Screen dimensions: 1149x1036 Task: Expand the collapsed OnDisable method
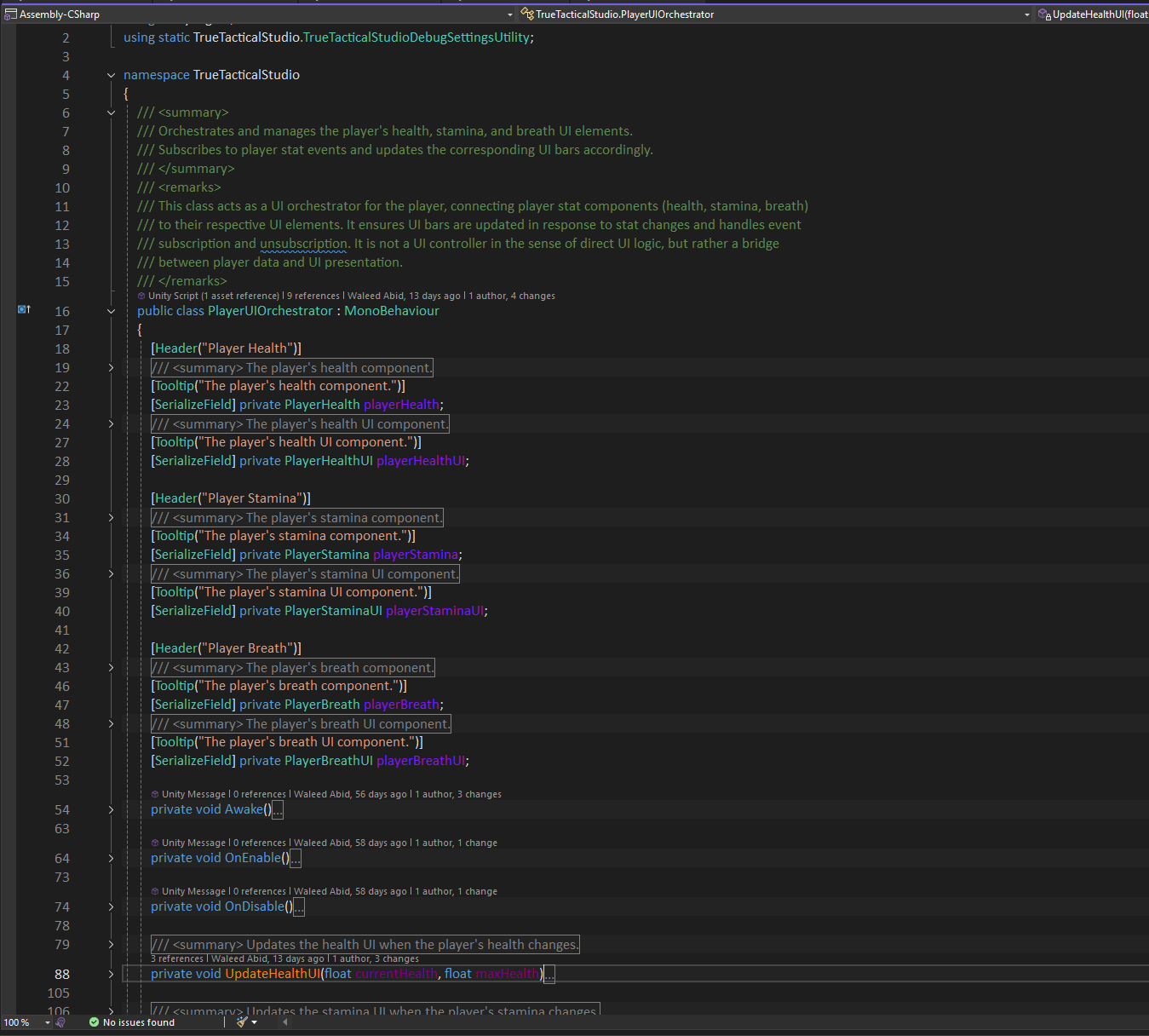[111, 906]
